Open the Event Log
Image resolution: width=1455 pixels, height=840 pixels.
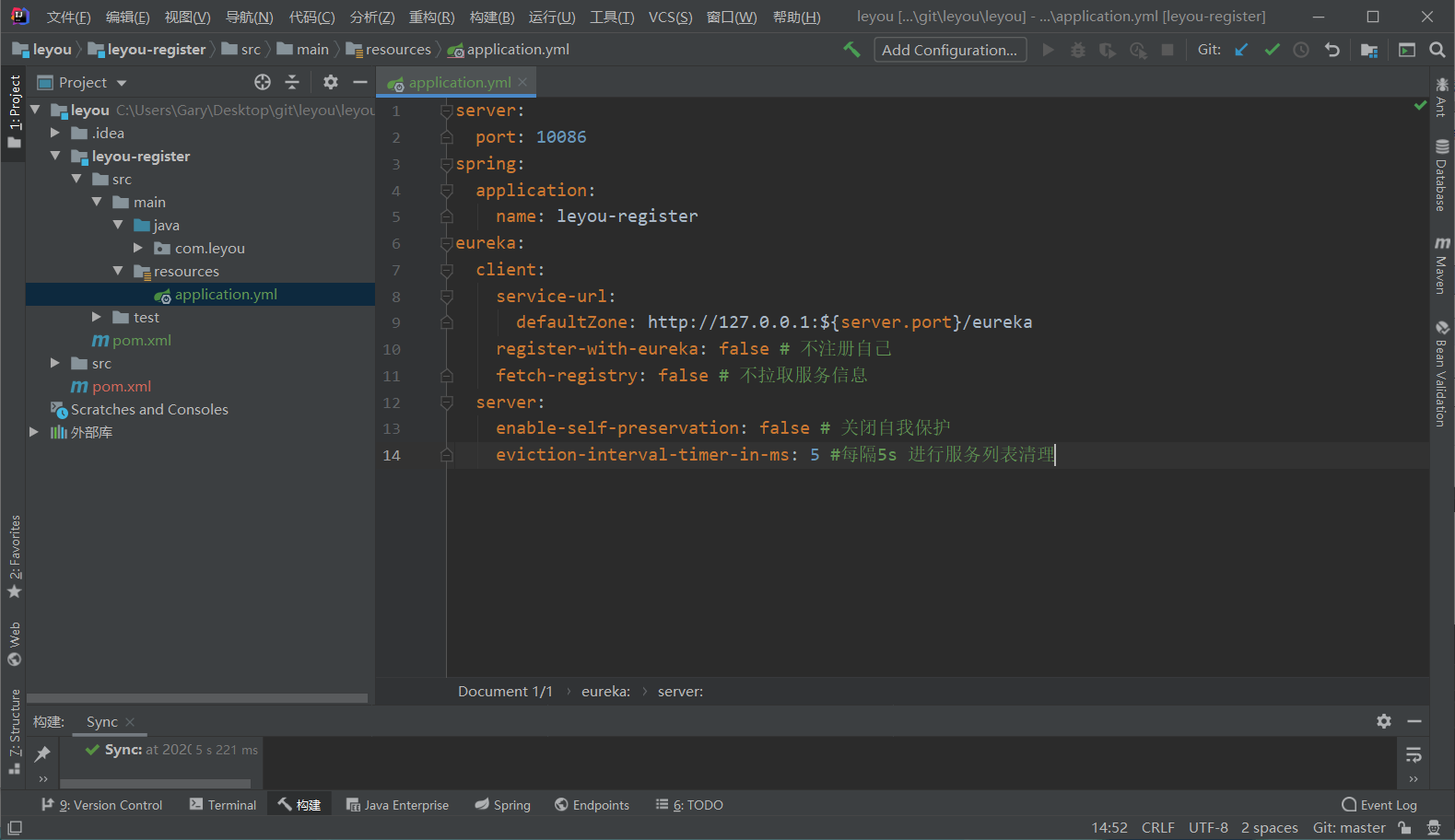click(1379, 805)
